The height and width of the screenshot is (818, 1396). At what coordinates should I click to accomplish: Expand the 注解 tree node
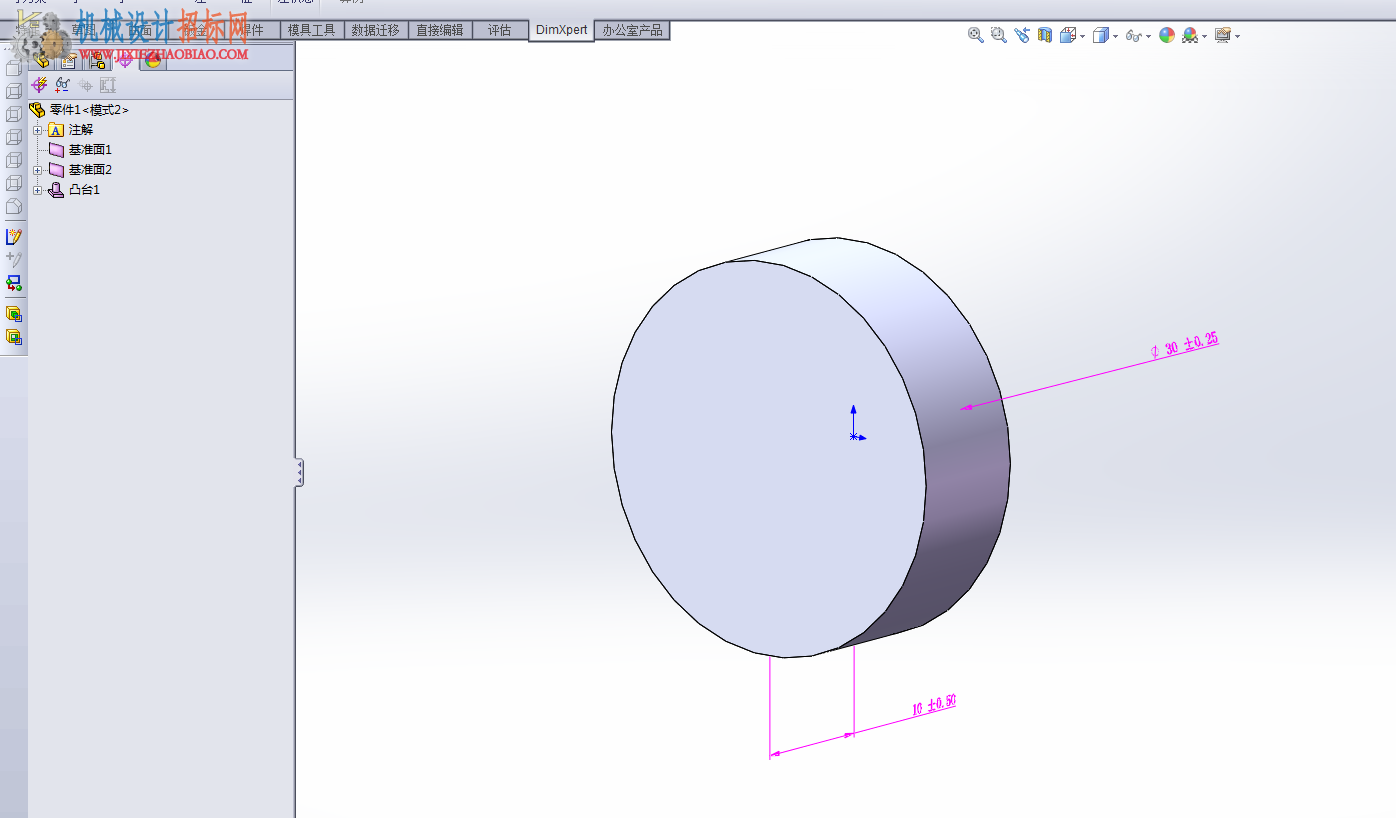pos(37,130)
